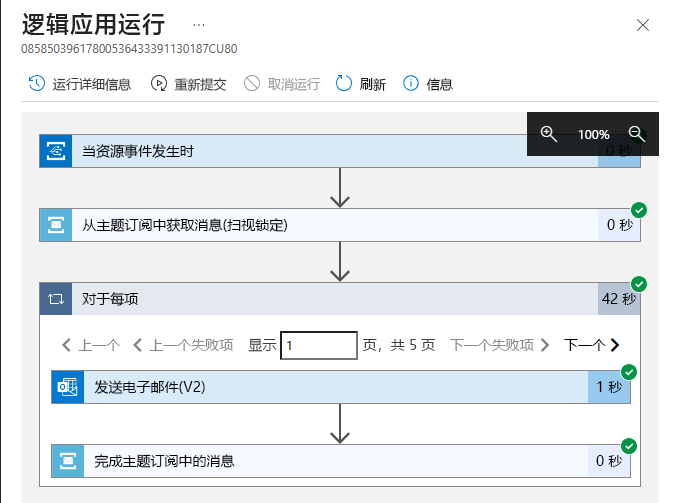Zoom in with the magnifier plus icon
The image size is (679, 503).
(x=549, y=134)
